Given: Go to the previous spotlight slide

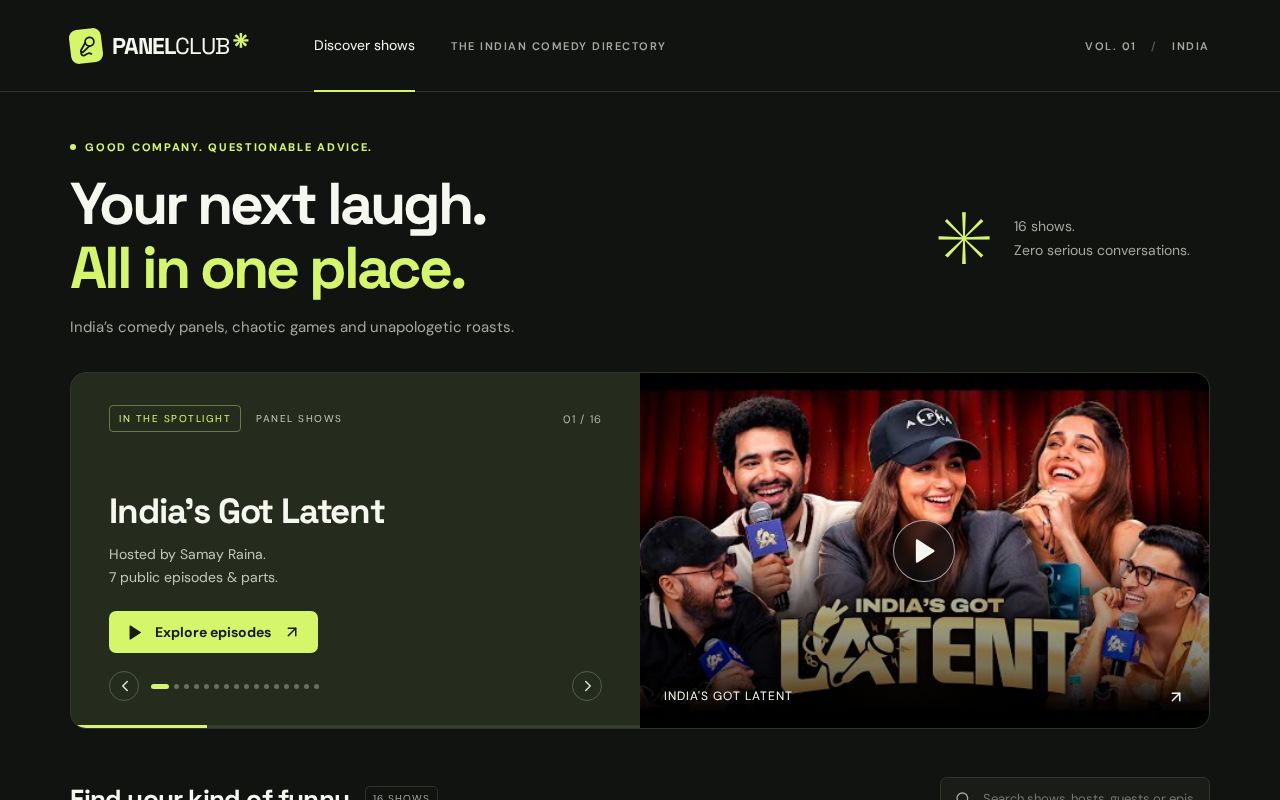Looking at the screenshot, I should (124, 686).
